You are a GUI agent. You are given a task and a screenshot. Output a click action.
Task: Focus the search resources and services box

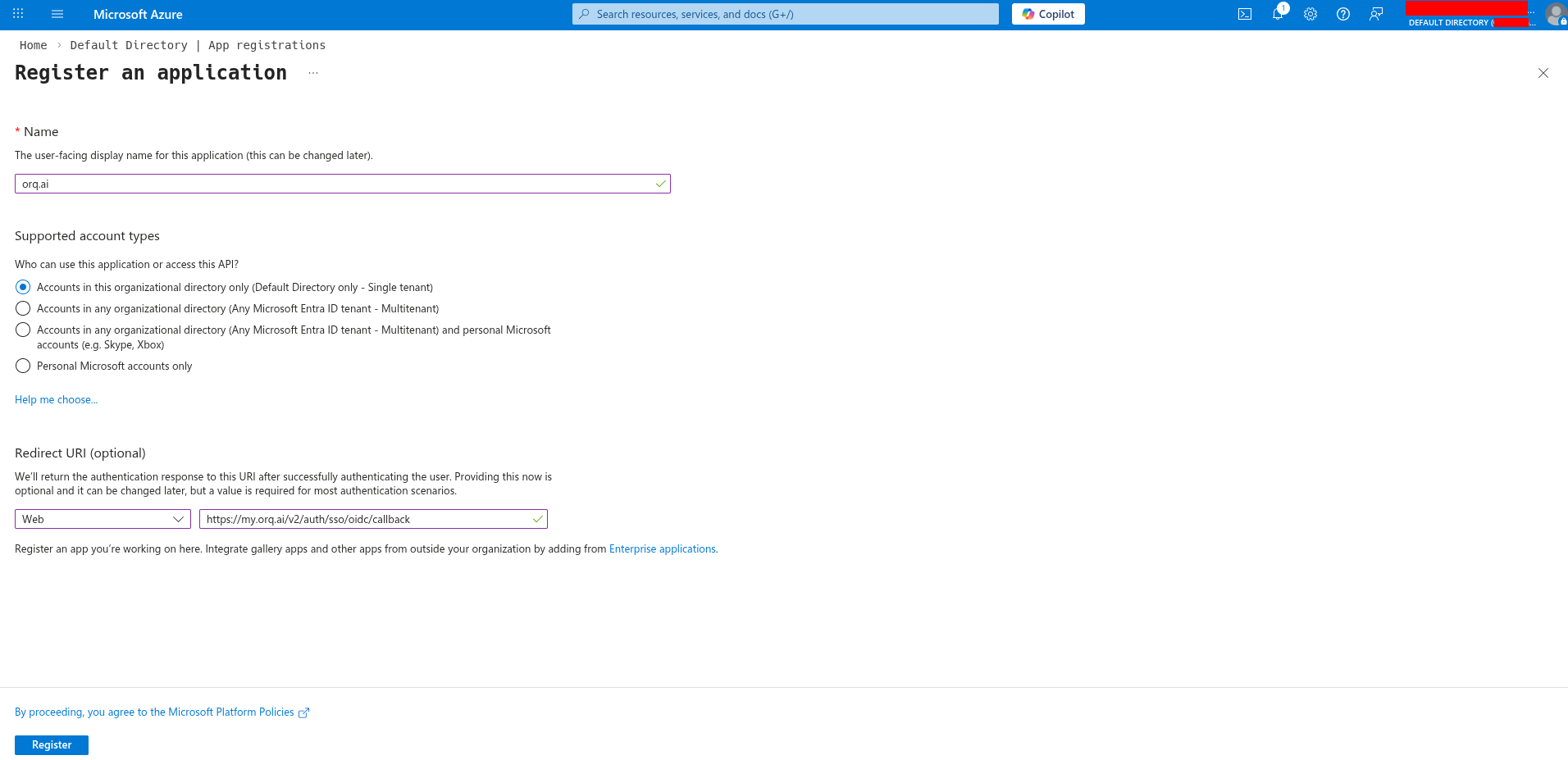pyautogui.click(x=786, y=14)
